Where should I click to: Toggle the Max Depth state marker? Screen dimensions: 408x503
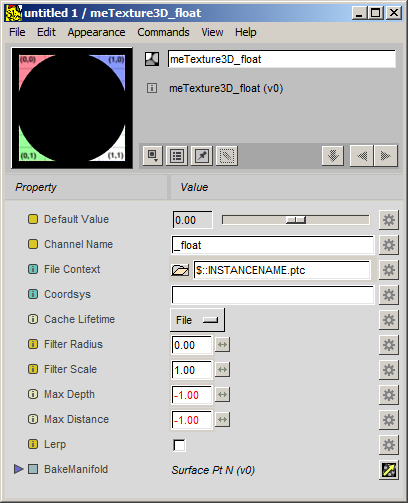point(33,394)
